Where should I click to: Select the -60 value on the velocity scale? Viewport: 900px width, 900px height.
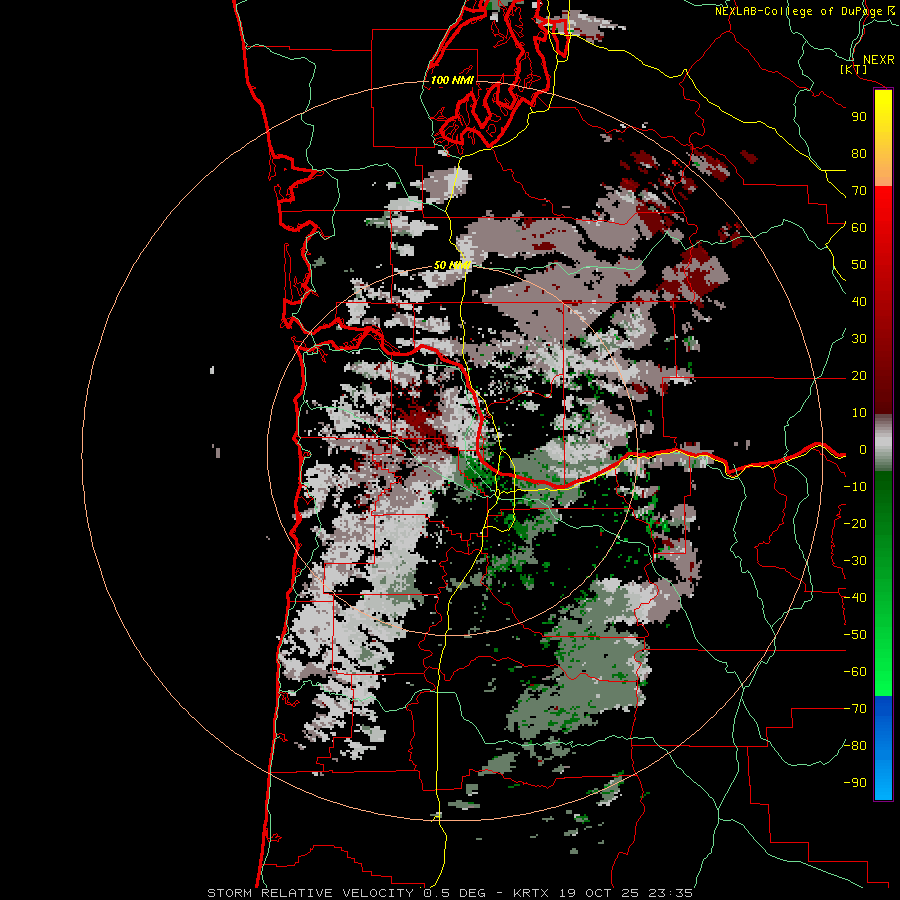pyautogui.click(x=855, y=672)
